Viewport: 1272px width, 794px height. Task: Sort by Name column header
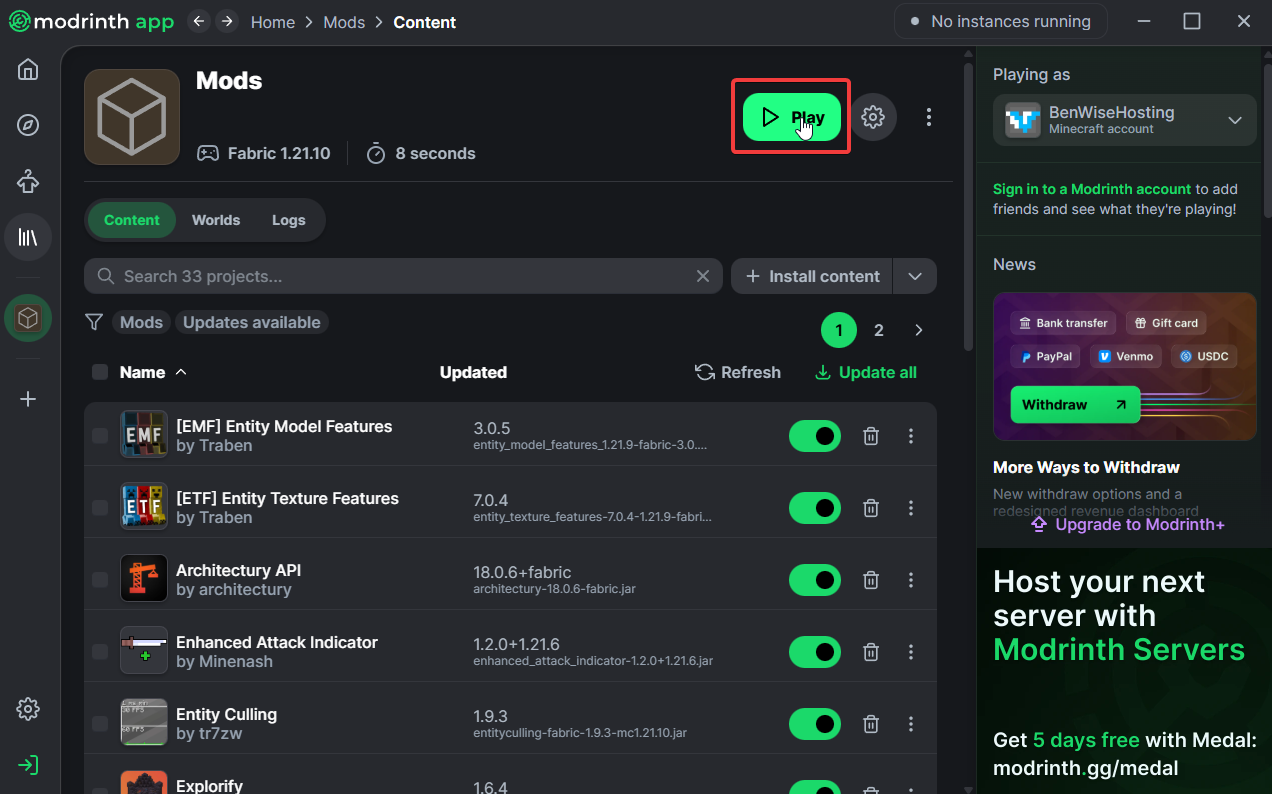point(153,372)
